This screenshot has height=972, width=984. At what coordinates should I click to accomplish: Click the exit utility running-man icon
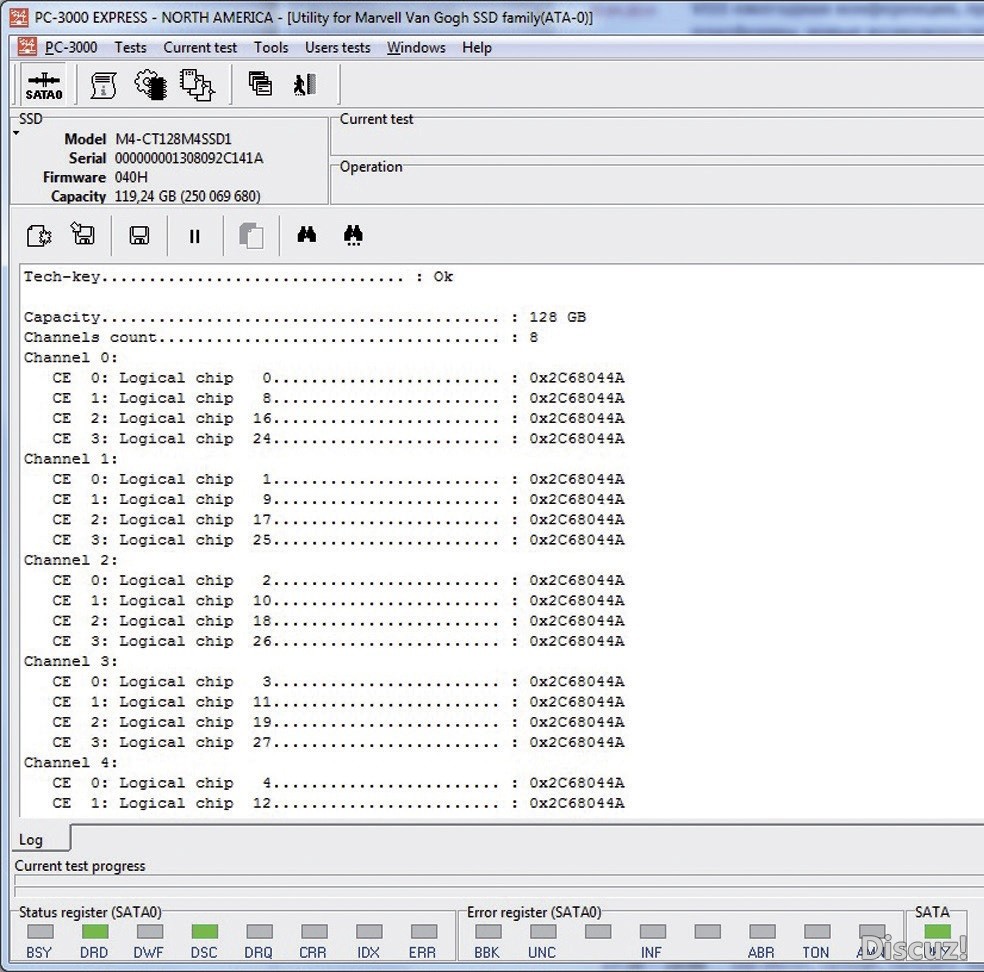click(x=305, y=85)
